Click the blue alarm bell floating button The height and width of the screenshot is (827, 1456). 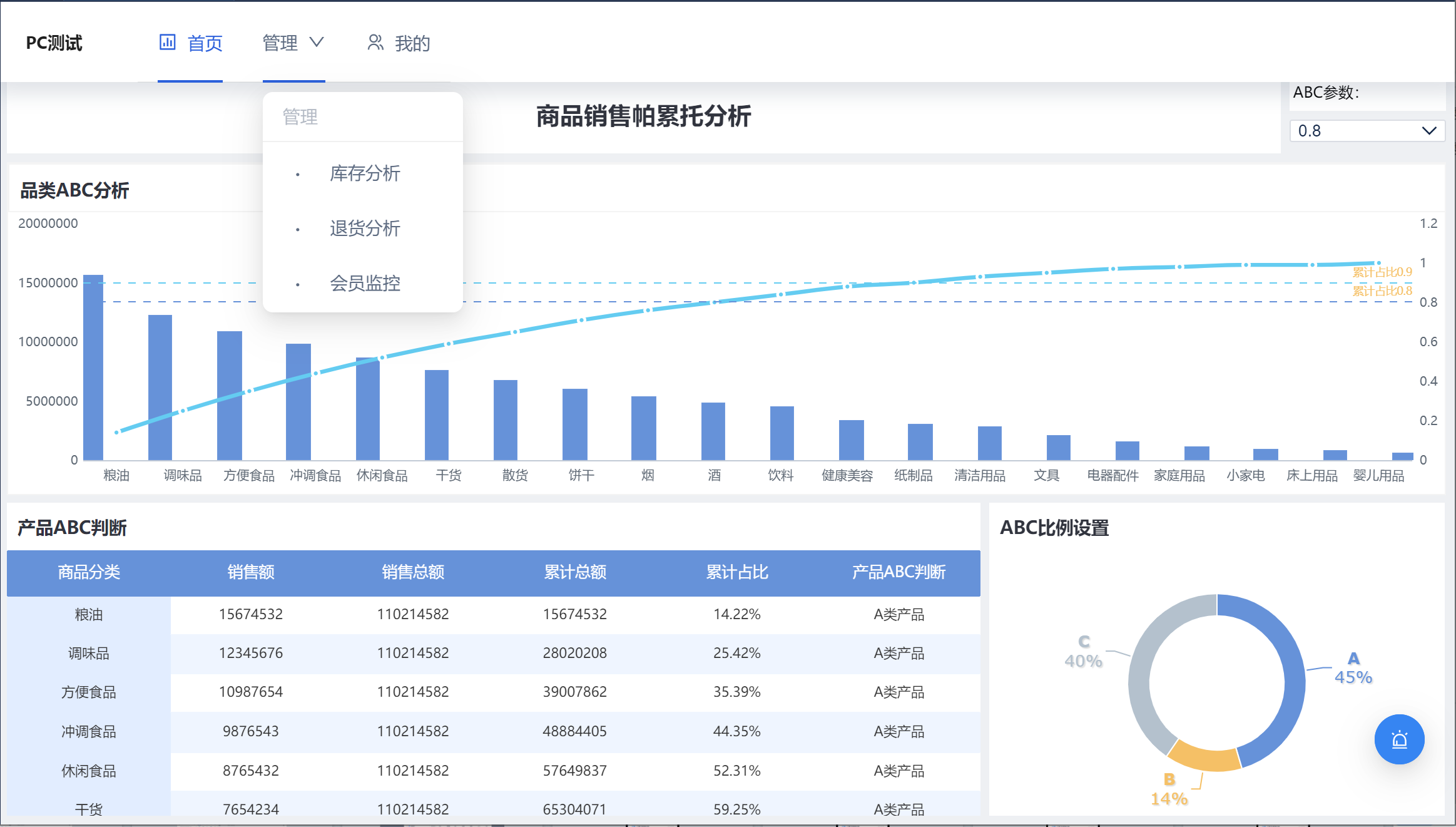point(1399,739)
